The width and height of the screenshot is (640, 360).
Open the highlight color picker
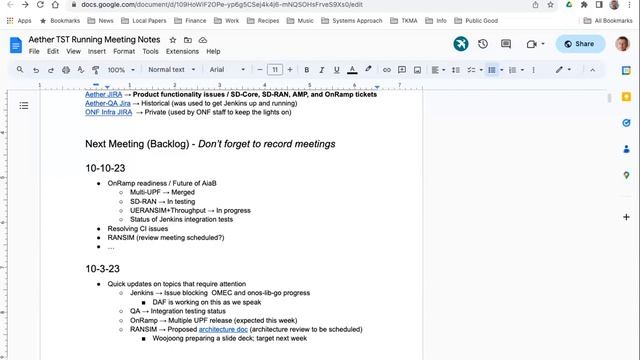368,69
